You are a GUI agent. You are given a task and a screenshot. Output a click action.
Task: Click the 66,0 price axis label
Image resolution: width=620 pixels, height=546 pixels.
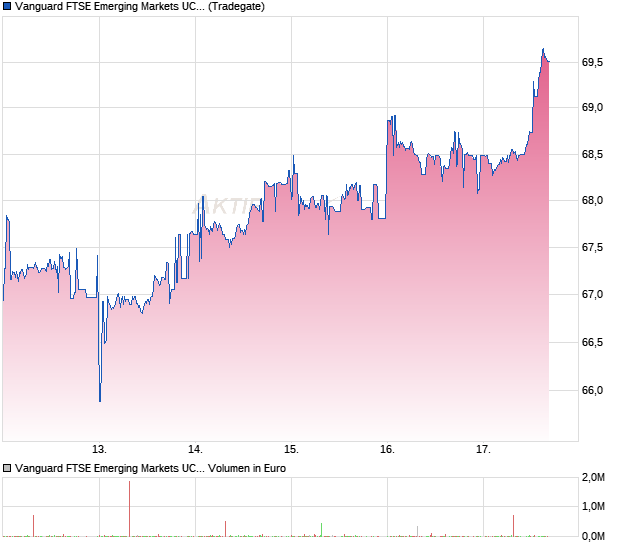pyautogui.click(x=592, y=391)
